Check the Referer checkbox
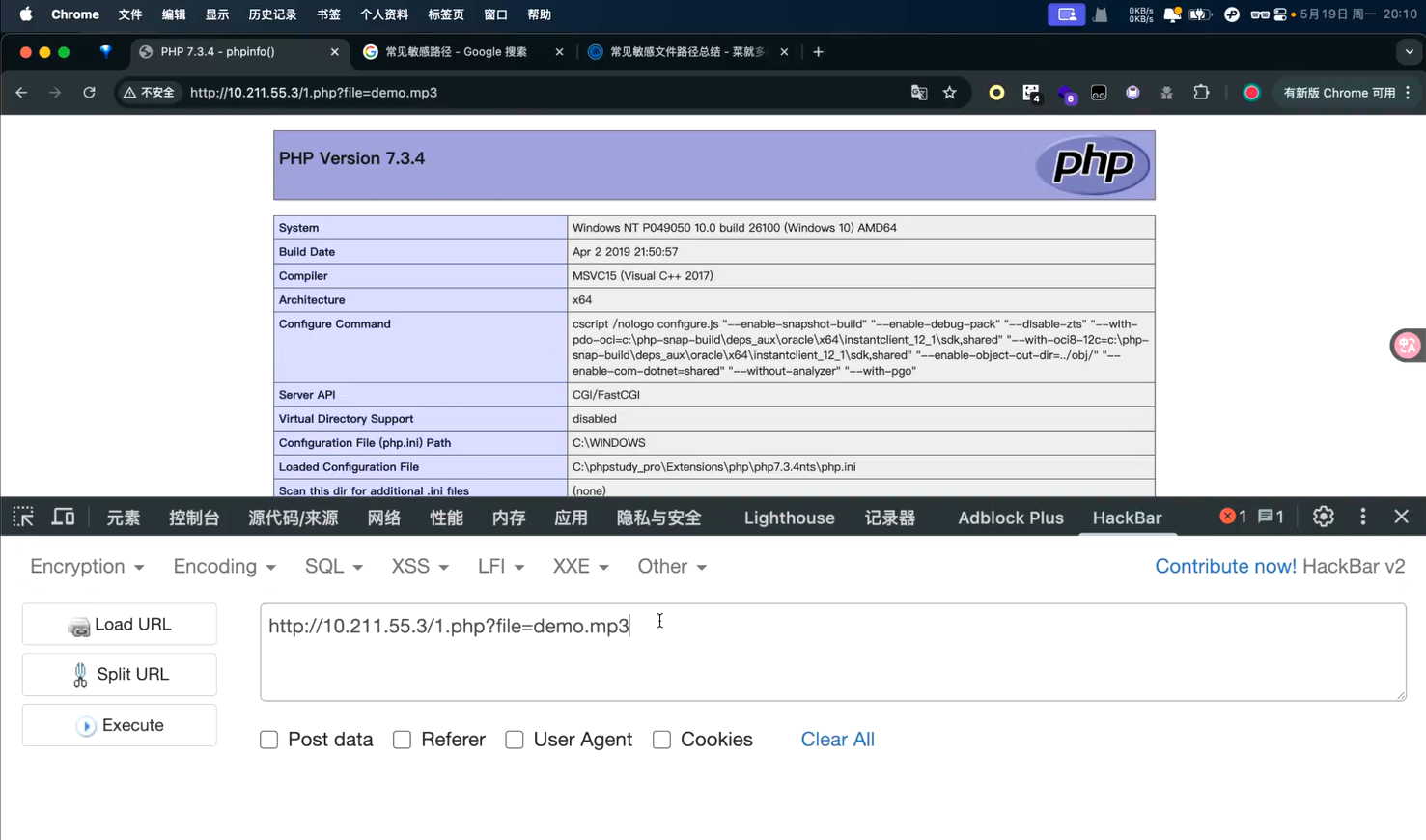Screen dimensions: 1426x840 pos(403,740)
